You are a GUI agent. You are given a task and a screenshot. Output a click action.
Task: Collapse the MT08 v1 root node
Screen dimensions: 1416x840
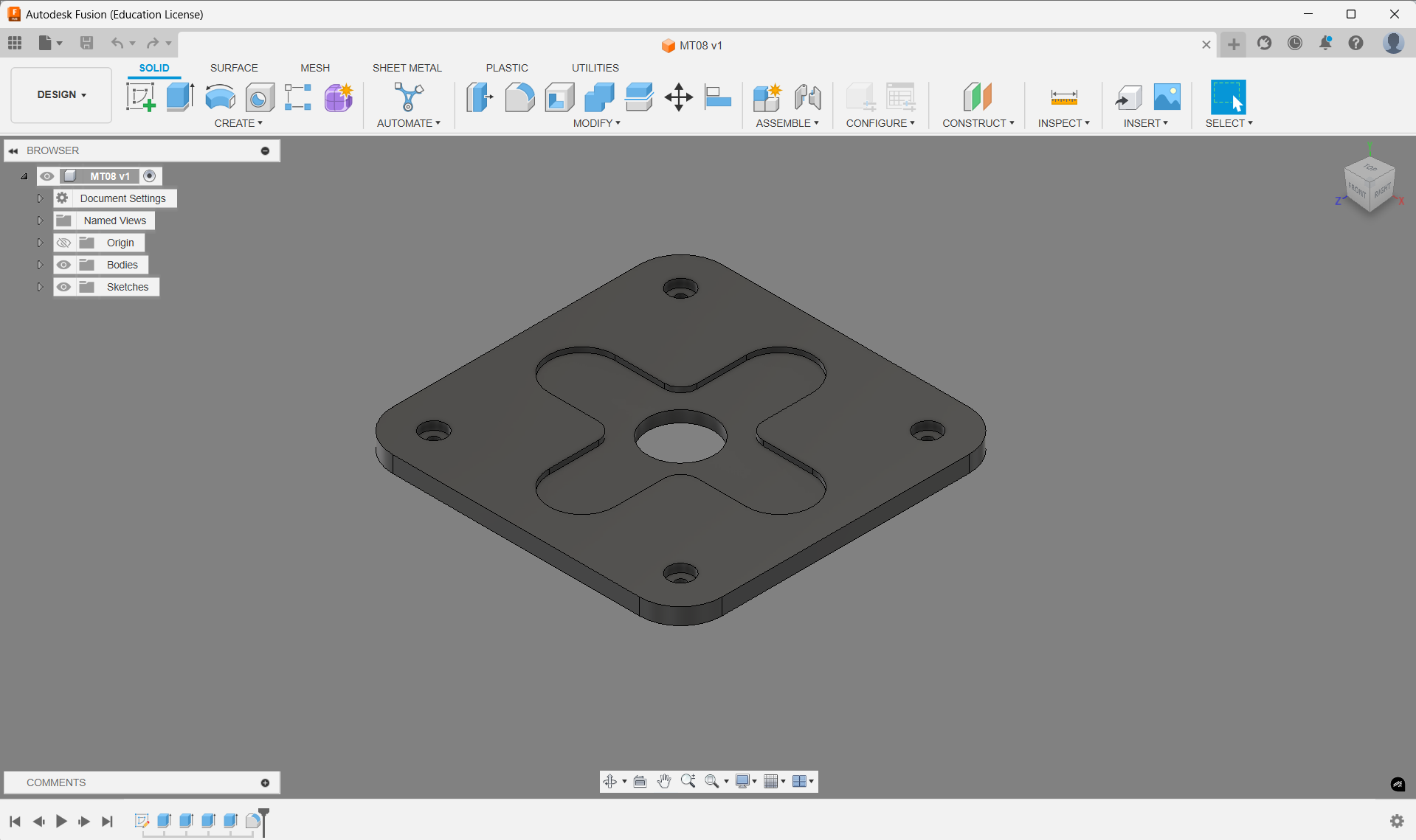24,176
